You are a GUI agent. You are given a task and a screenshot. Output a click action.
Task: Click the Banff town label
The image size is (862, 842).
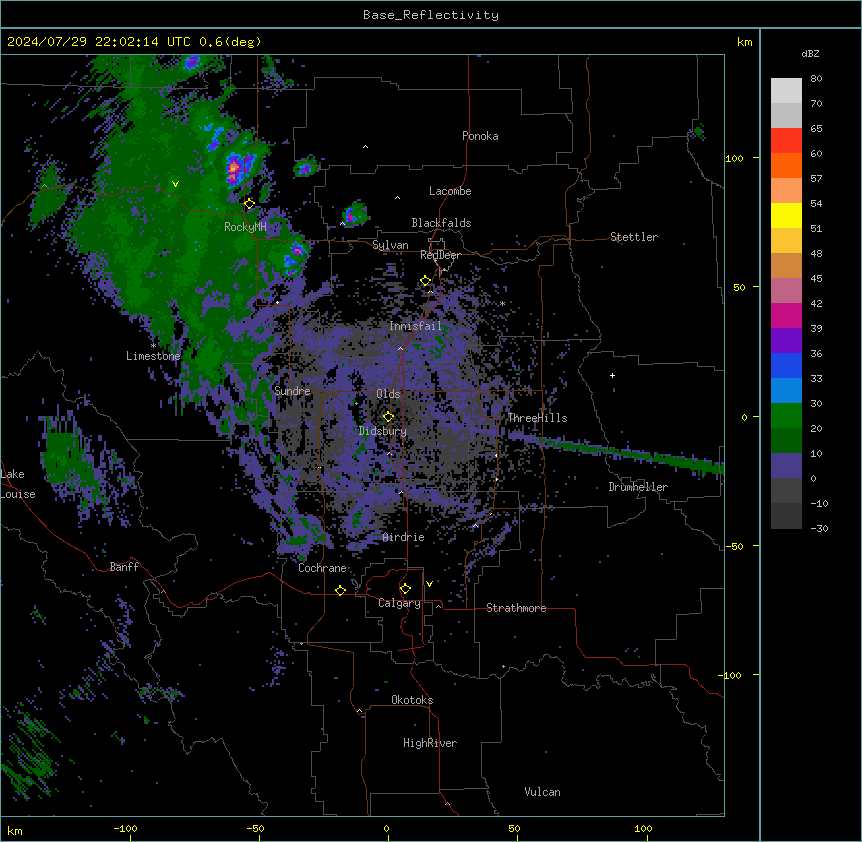pos(124,567)
